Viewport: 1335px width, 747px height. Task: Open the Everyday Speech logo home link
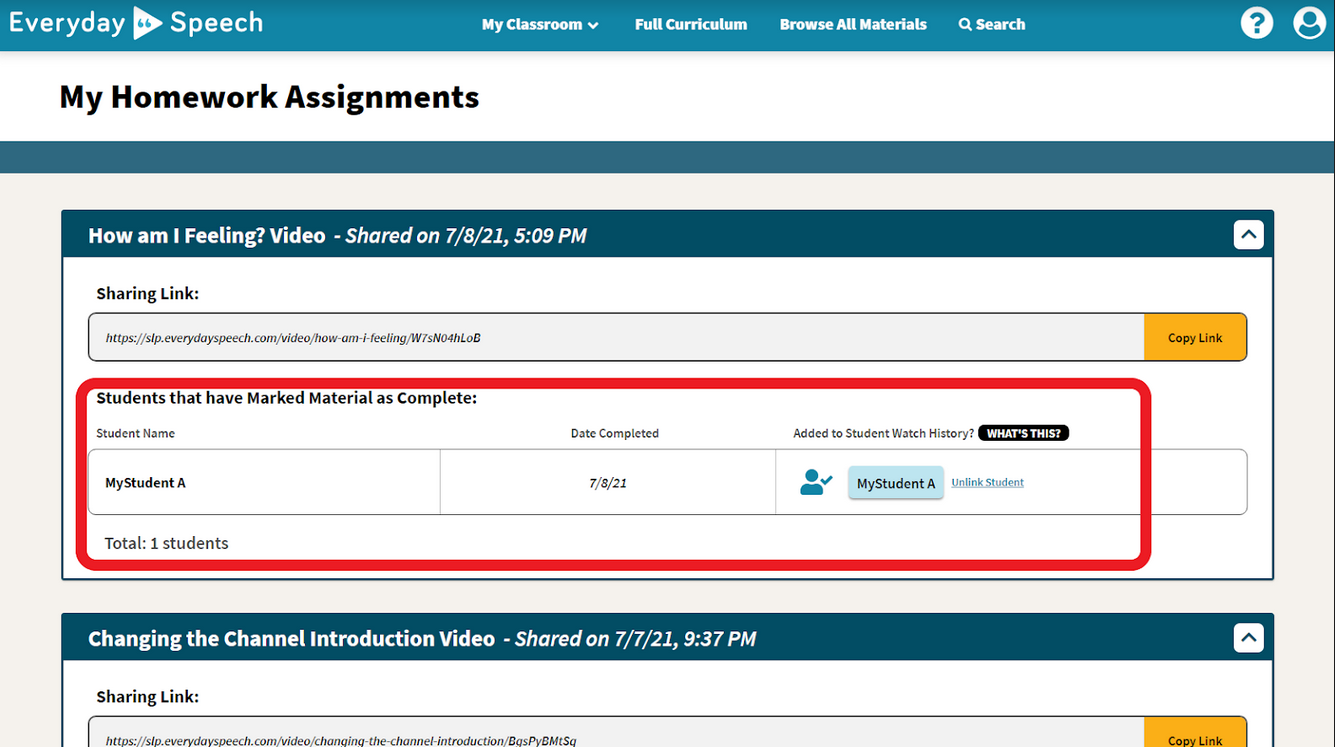click(x=136, y=23)
